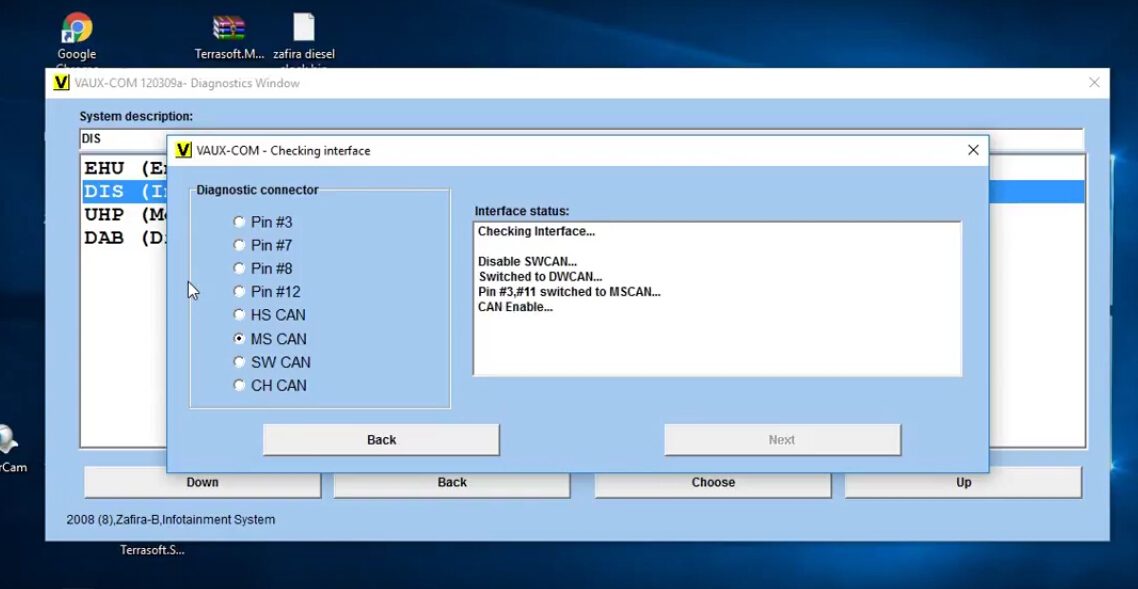Click the VAUX-COM logo in dialog title bar
Image resolution: width=1138 pixels, height=589 pixels.
(x=184, y=150)
